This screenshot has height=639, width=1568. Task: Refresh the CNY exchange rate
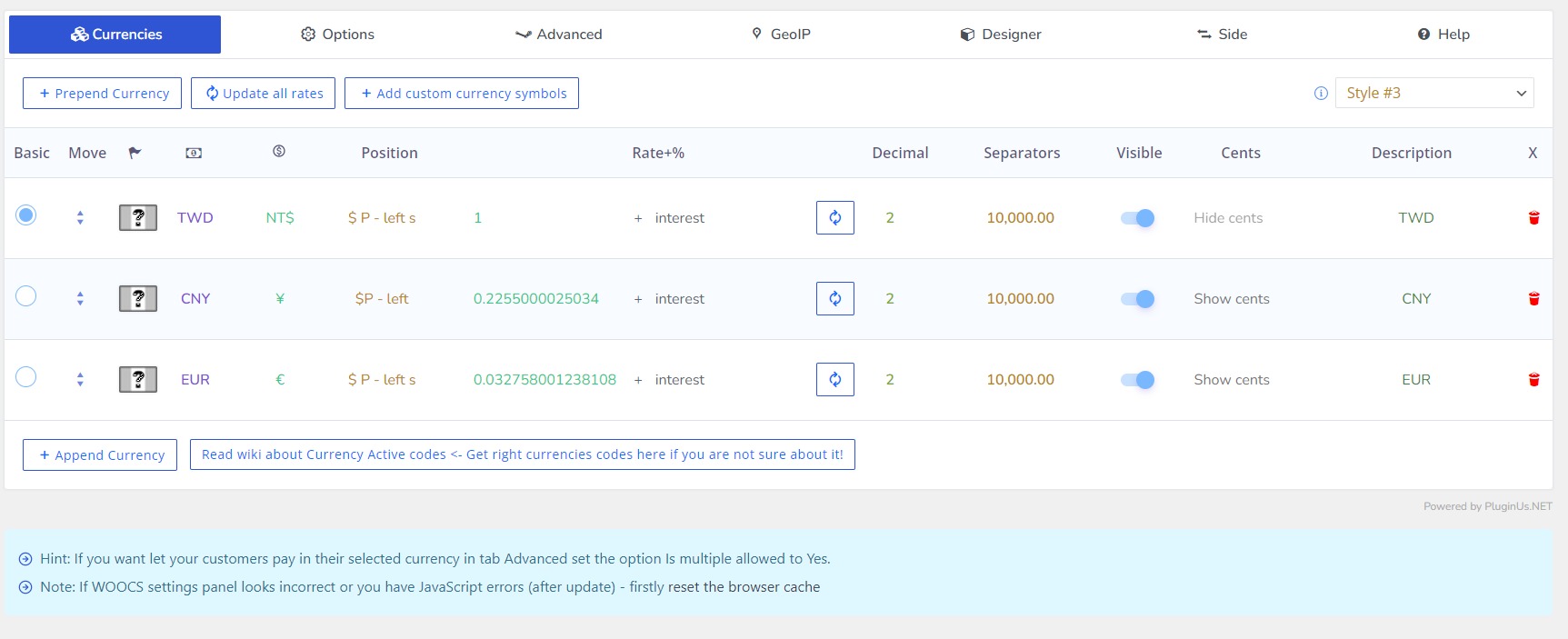[x=834, y=299]
